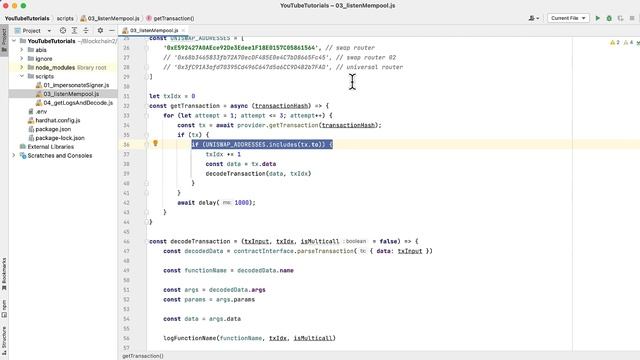Click 'contractInterface.parseTransaction' on line 47
This screenshot has height=360, width=640.
point(293,251)
